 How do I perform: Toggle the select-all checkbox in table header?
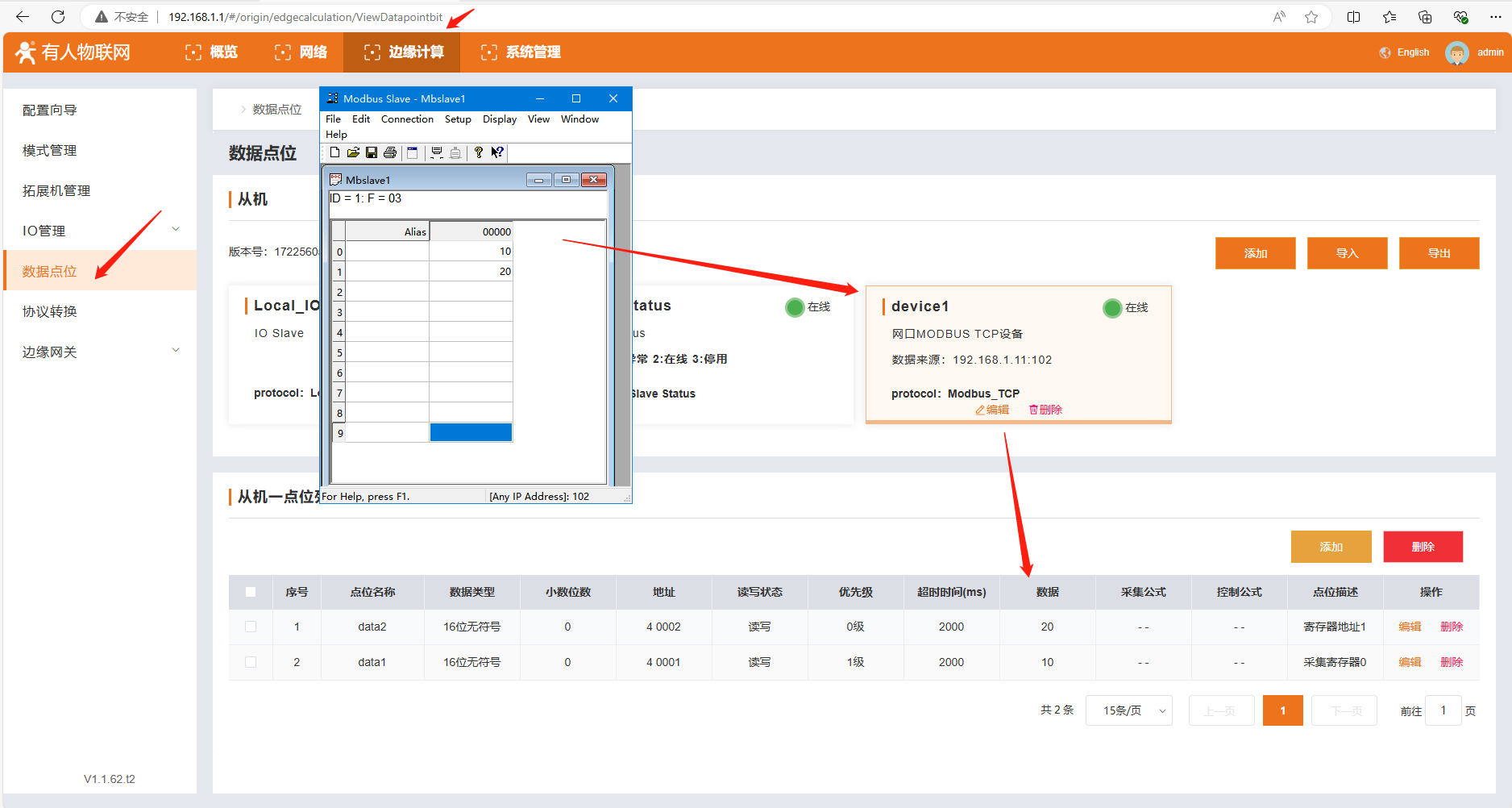click(x=251, y=592)
